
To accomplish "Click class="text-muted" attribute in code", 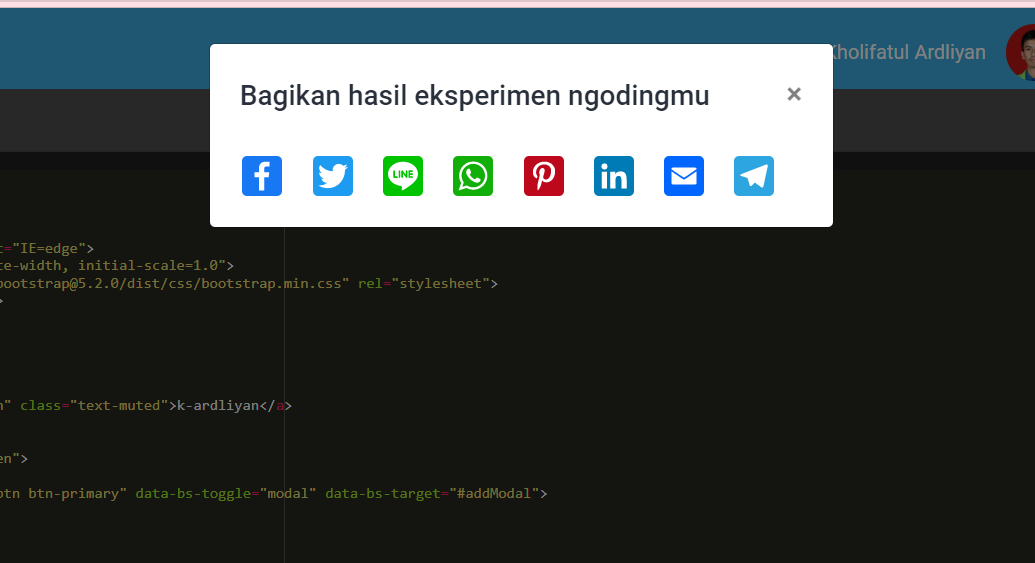I will 94,405.
